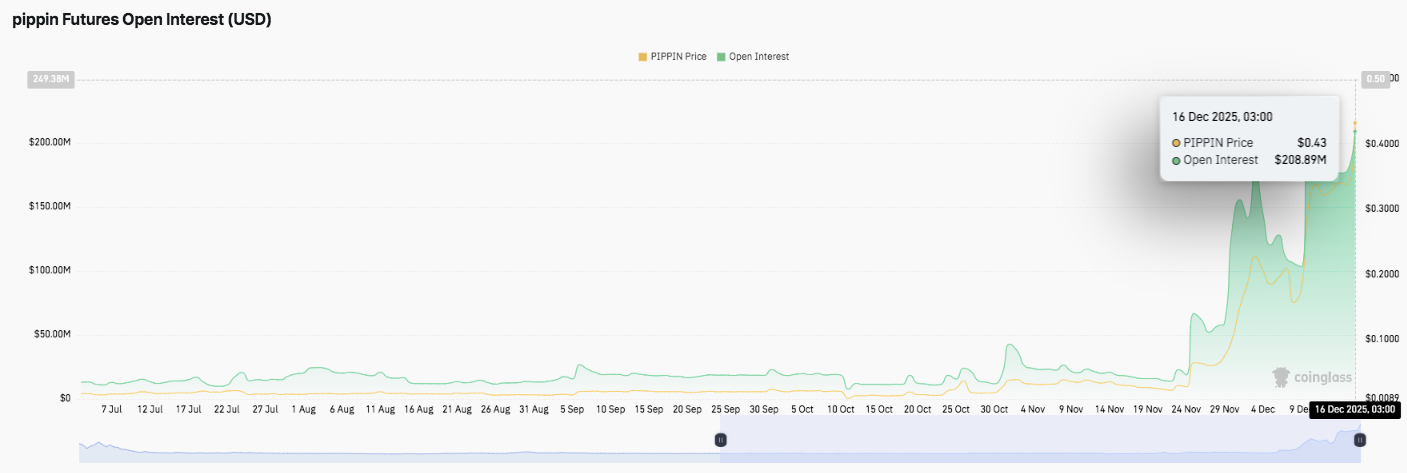This screenshot has height=473, width=1407.
Task: Click the 16 Dec 2025, 03:00 axis label
Action: (x=1355, y=409)
